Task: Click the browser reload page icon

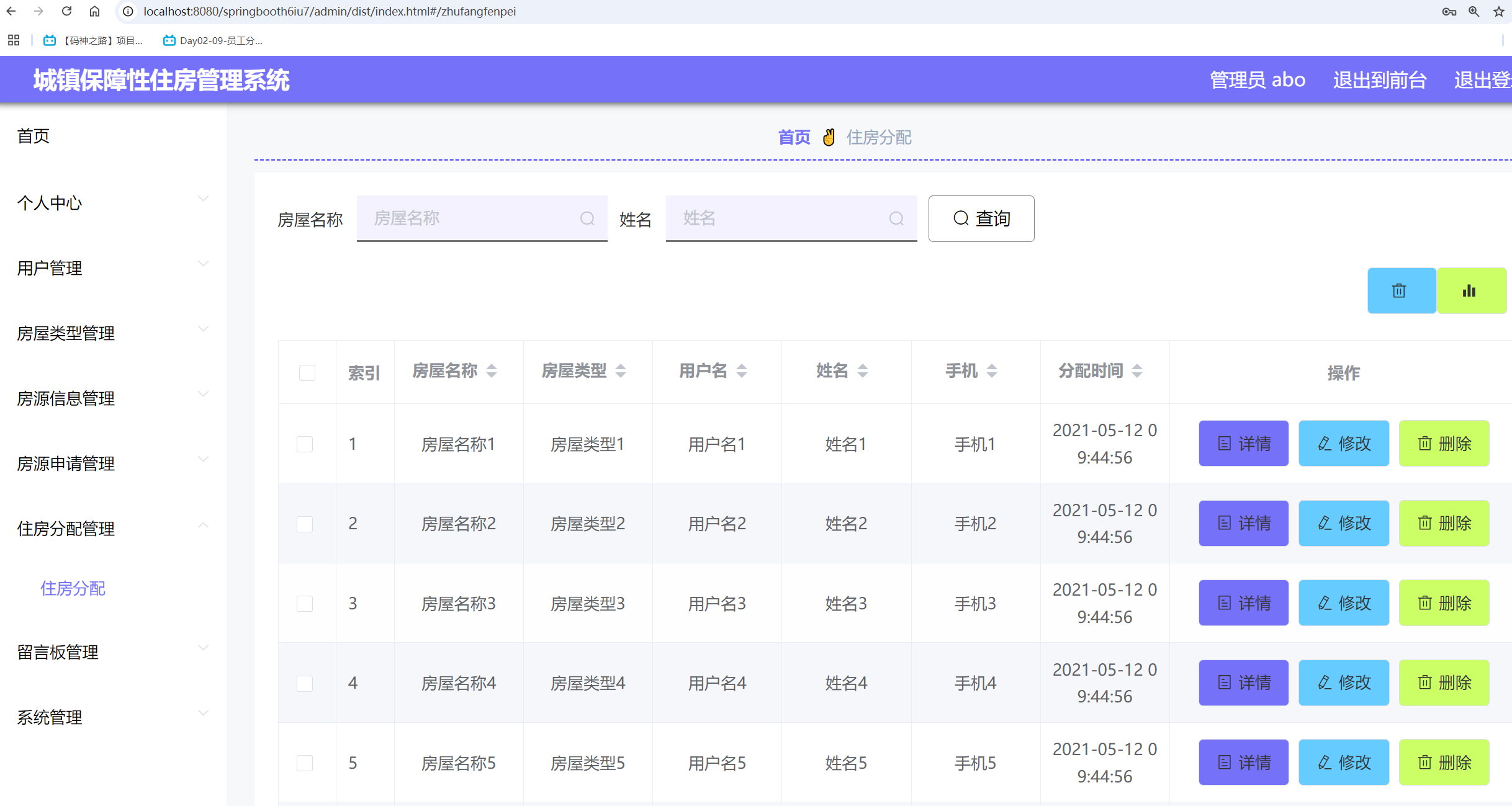Action: (x=66, y=11)
